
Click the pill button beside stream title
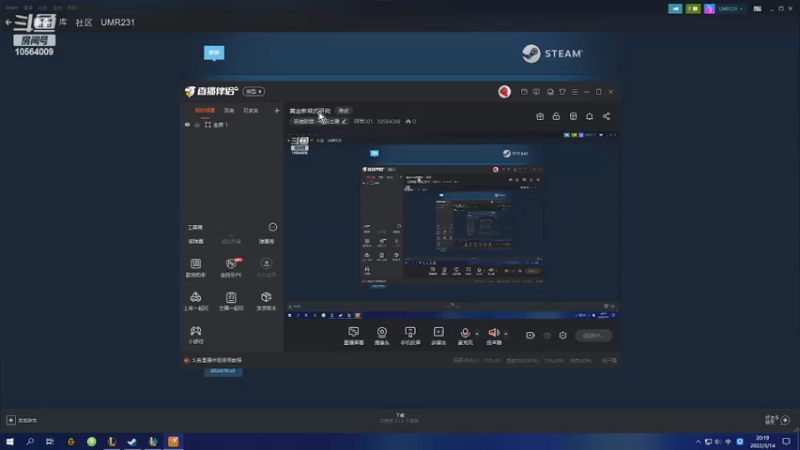coord(343,111)
